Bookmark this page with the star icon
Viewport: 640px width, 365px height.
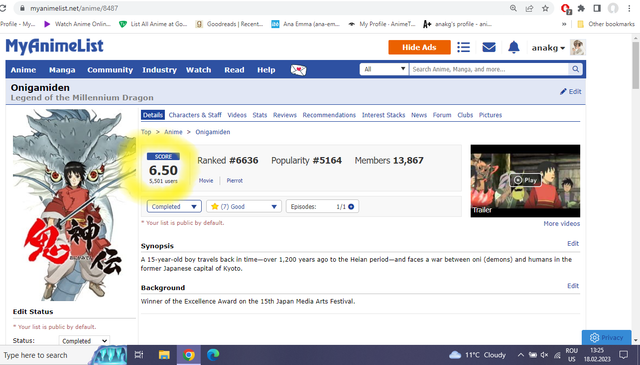coord(545,8)
